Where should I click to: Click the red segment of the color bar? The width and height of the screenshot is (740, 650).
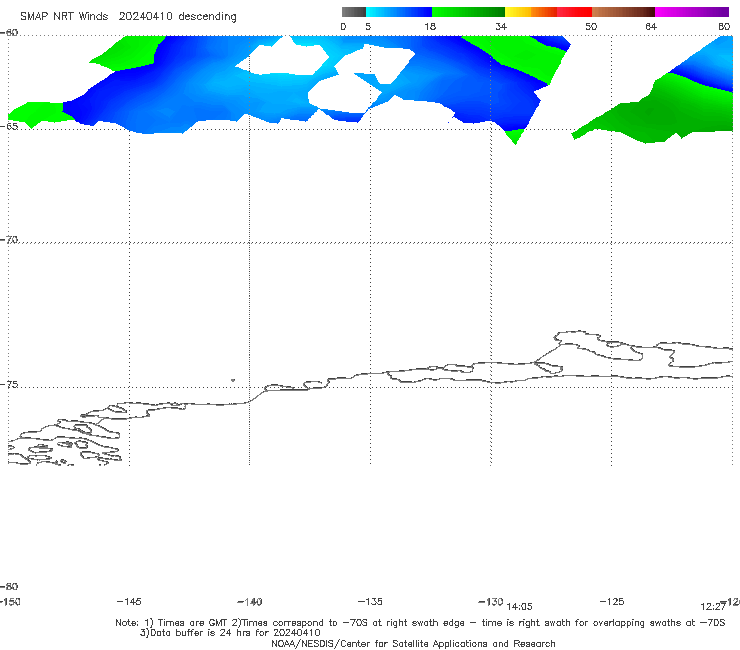[574, 12]
